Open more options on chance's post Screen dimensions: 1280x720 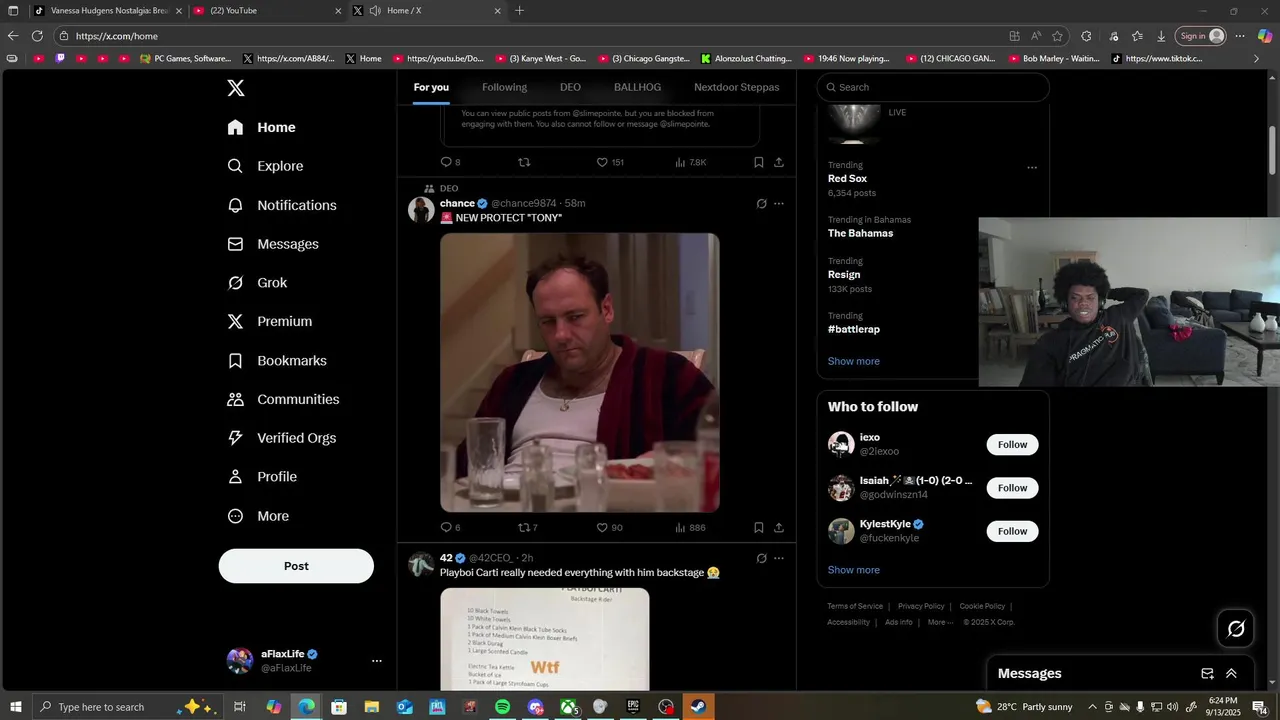click(x=779, y=204)
